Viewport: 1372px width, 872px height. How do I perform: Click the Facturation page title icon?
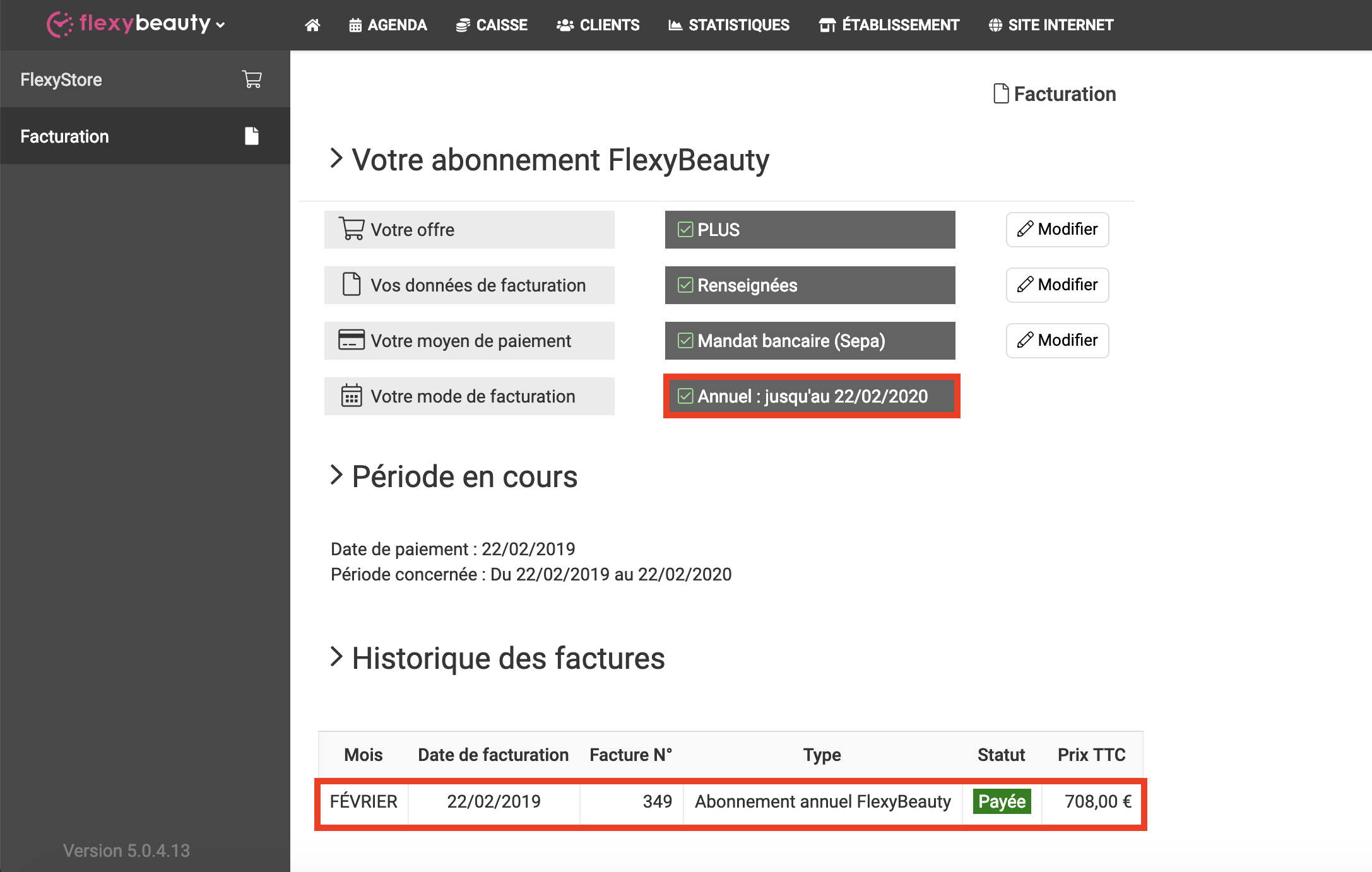(x=1000, y=93)
